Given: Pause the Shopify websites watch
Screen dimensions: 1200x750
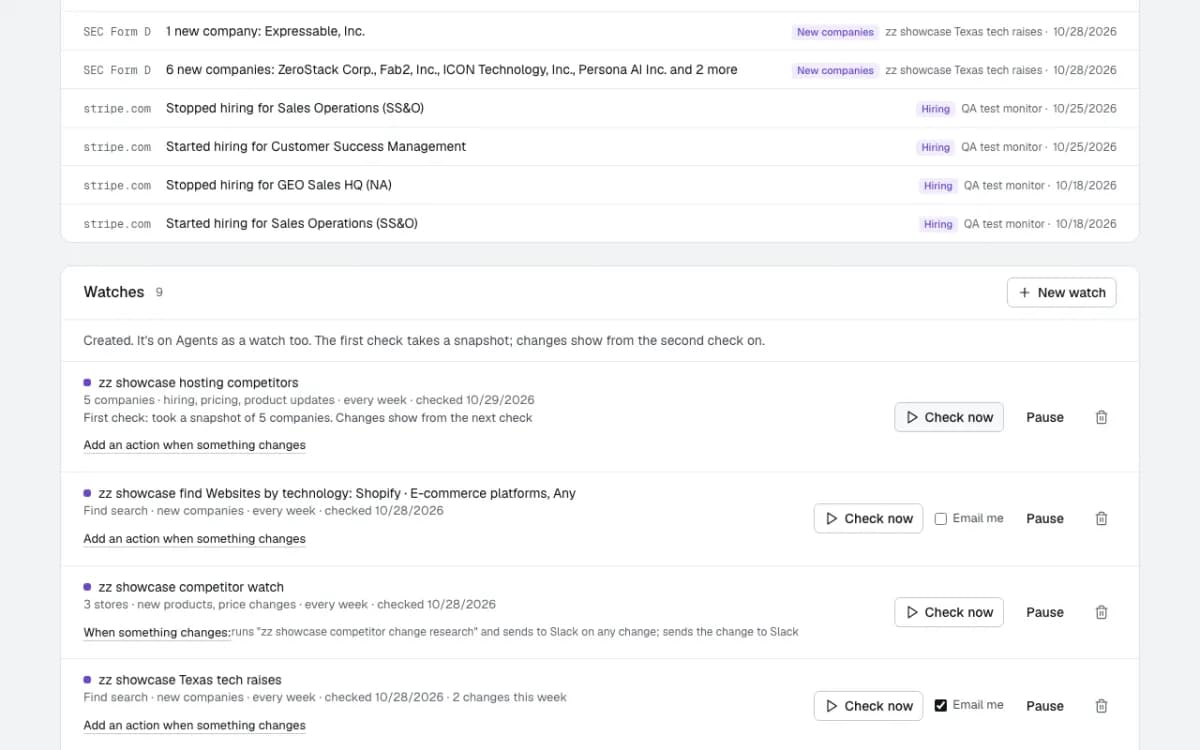Looking at the screenshot, I should (1045, 518).
